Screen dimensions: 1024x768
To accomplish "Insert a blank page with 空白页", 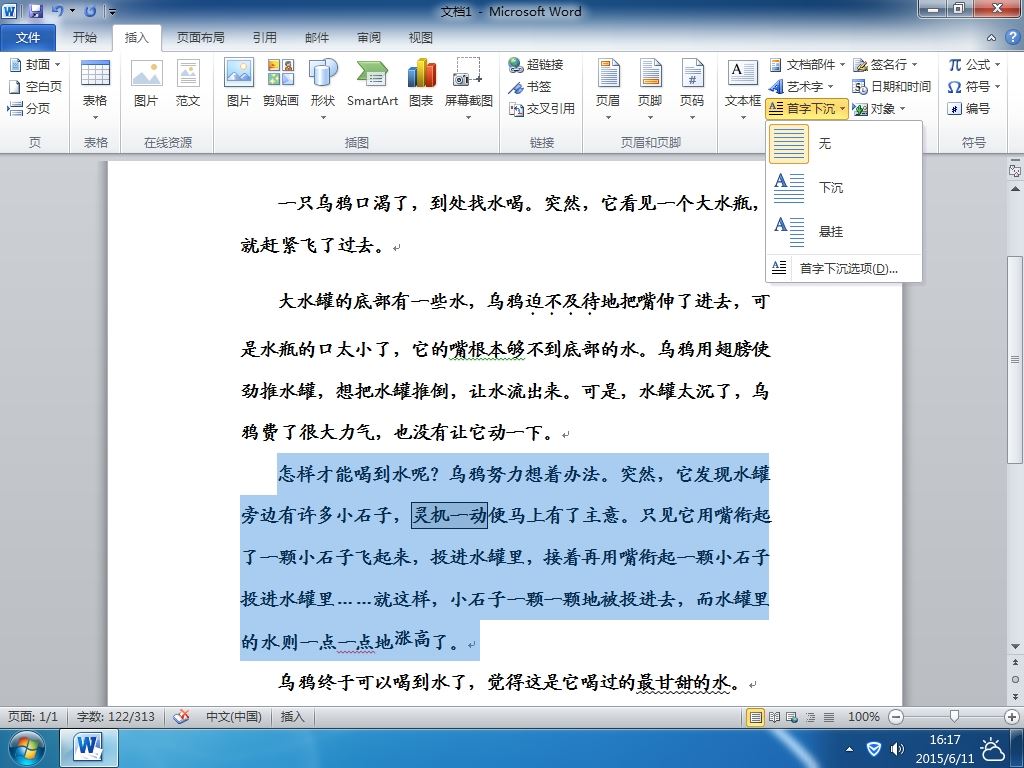I will pos(35,86).
